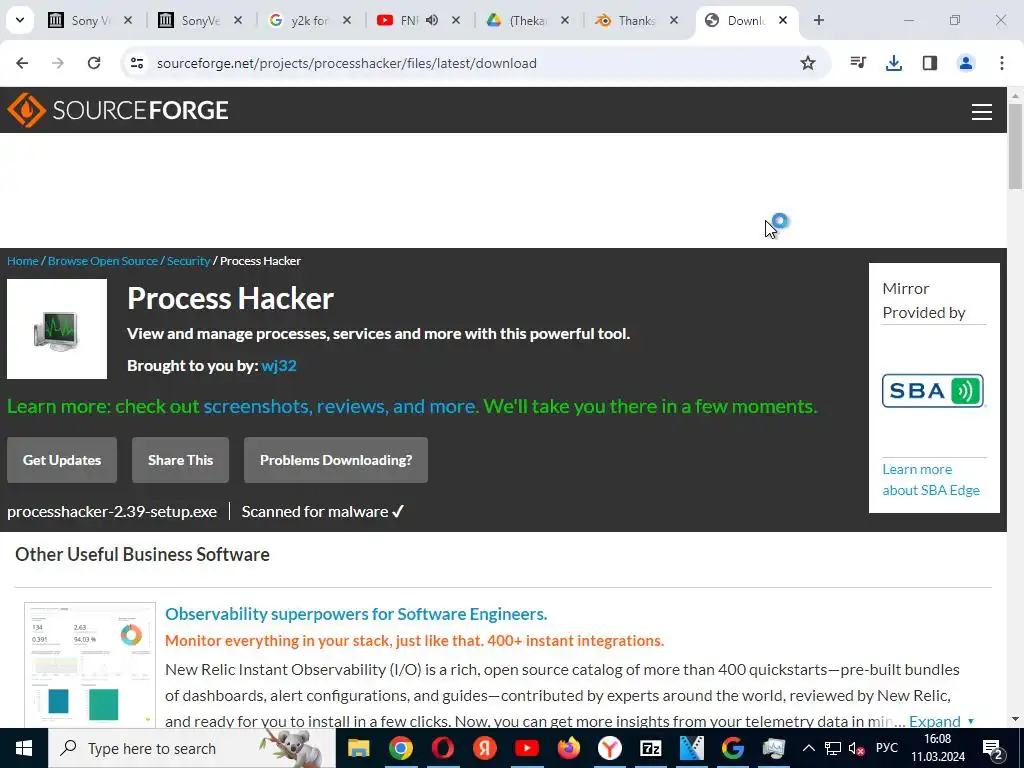Screen dimensions: 1024x768
Task: Click the page vertical scrollbar thumb
Action: [x=1016, y=146]
